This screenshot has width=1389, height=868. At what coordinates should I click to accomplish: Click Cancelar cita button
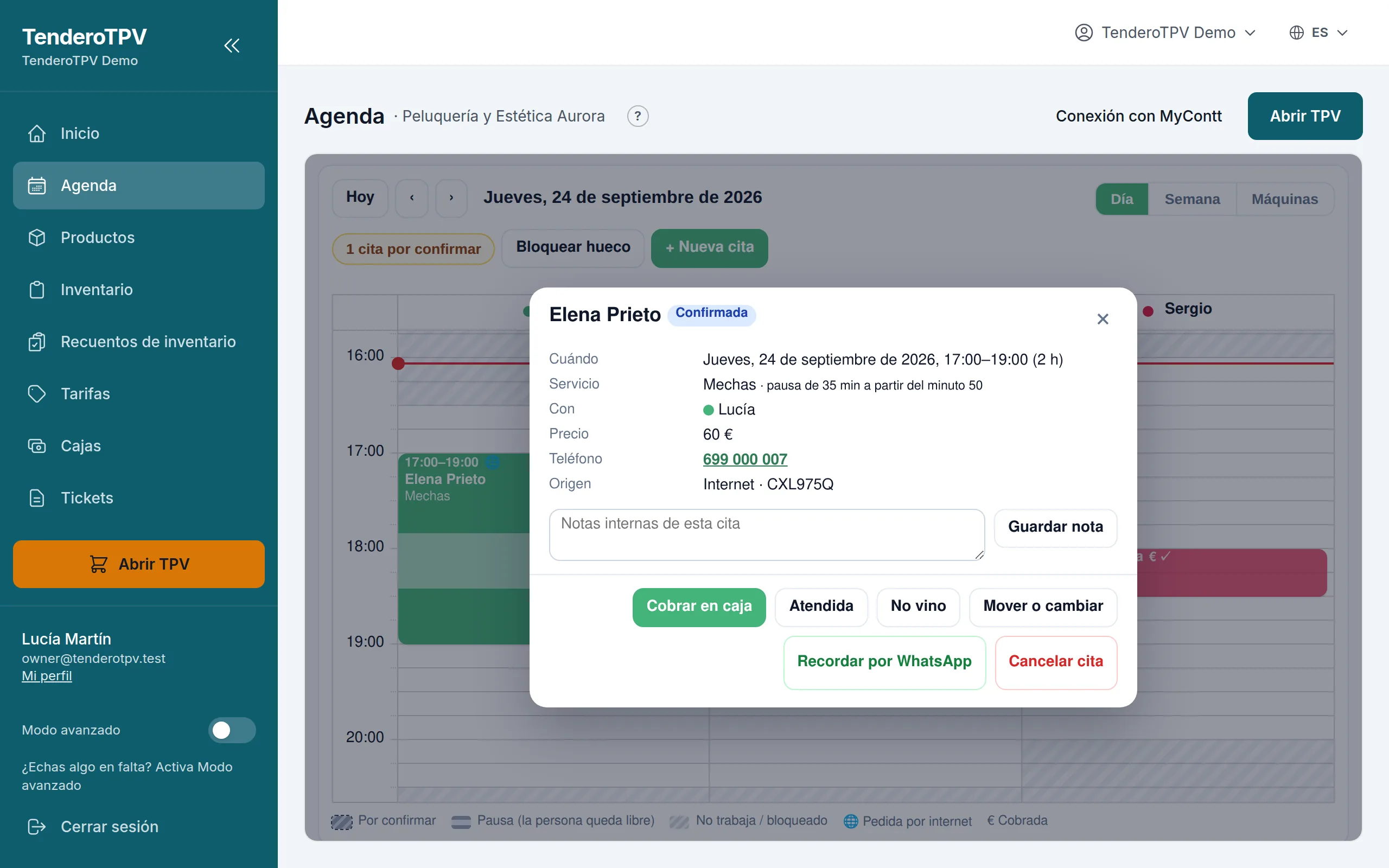pyautogui.click(x=1055, y=662)
